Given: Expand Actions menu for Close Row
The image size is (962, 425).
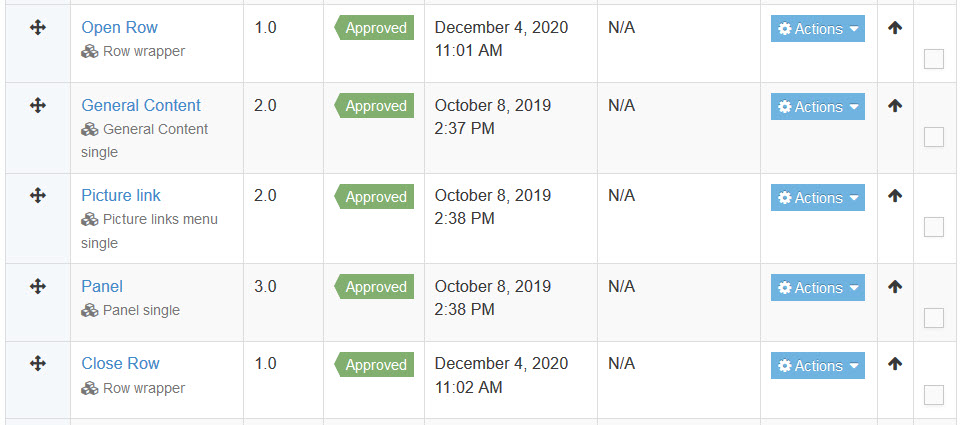Looking at the screenshot, I should 818,366.
